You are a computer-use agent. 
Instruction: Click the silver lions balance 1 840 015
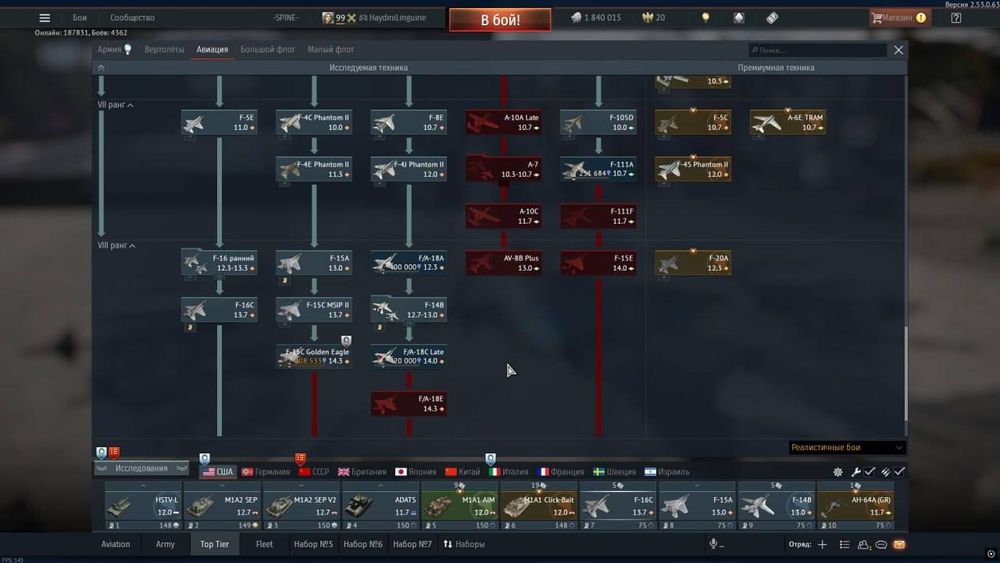[x=596, y=18]
